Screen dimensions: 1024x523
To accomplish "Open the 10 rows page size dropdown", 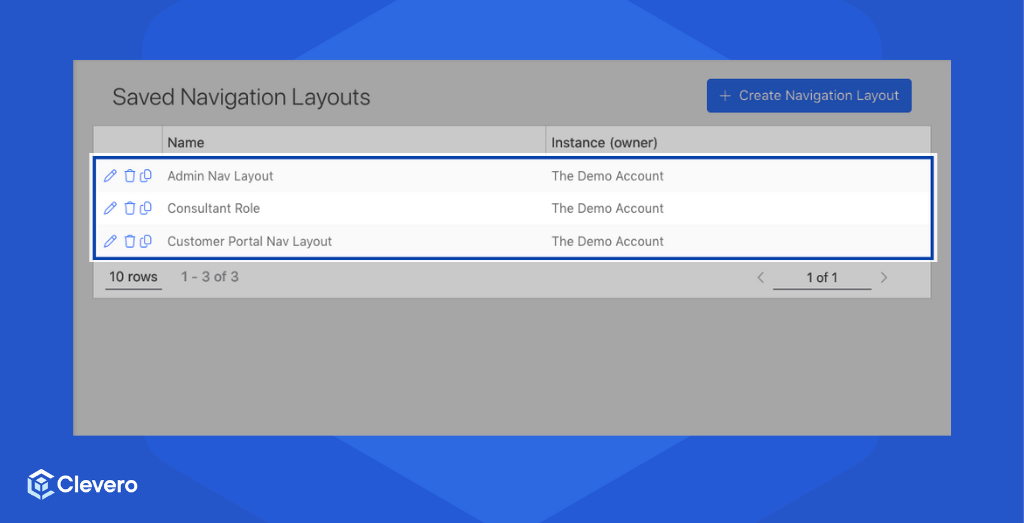I will click(133, 277).
